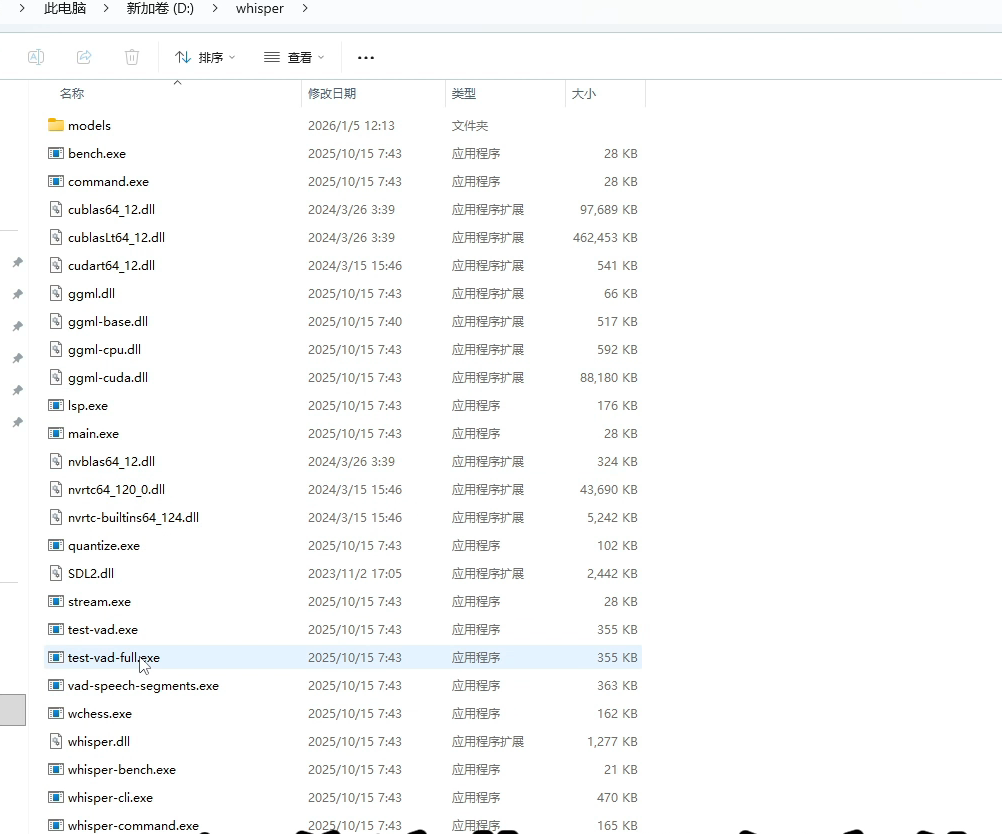The width and height of the screenshot is (1002, 834).
Task: Select the command.exe application icon
Action: pos(56,181)
